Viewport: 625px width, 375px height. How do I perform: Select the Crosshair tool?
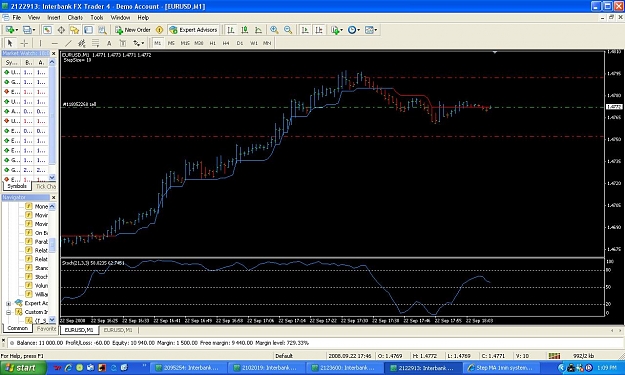[x=24, y=43]
